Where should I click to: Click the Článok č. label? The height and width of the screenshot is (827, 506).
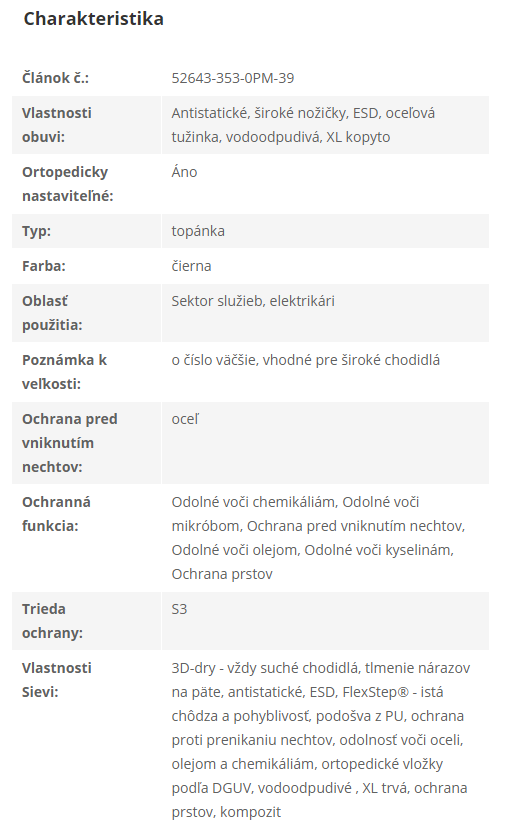click(x=55, y=78)
